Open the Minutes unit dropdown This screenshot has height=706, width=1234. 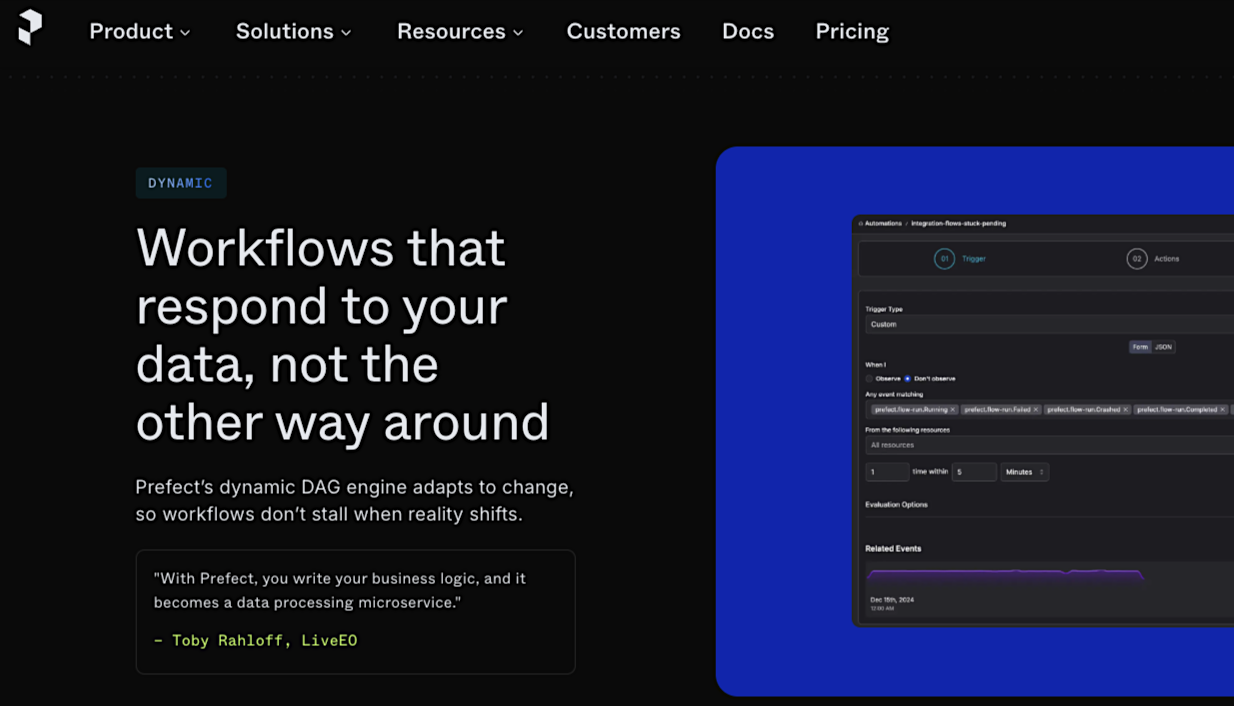1024,472
